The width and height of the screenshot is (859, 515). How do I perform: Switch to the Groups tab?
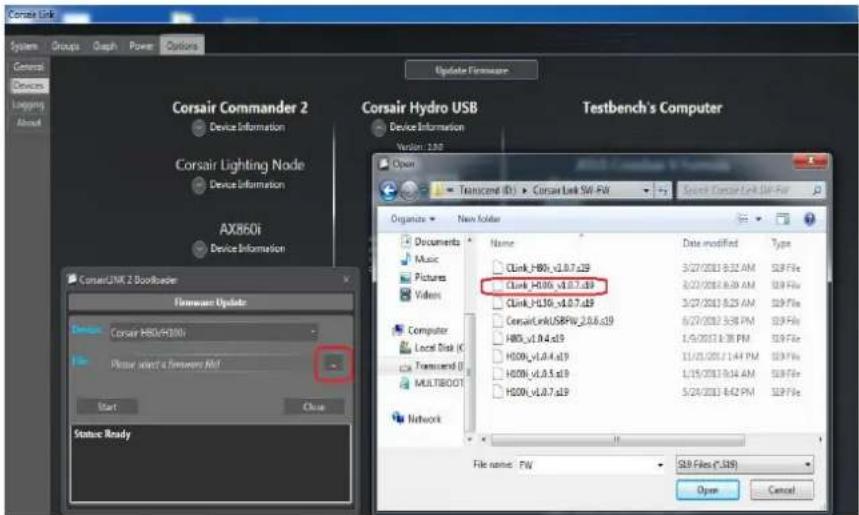tap(65, 46)
